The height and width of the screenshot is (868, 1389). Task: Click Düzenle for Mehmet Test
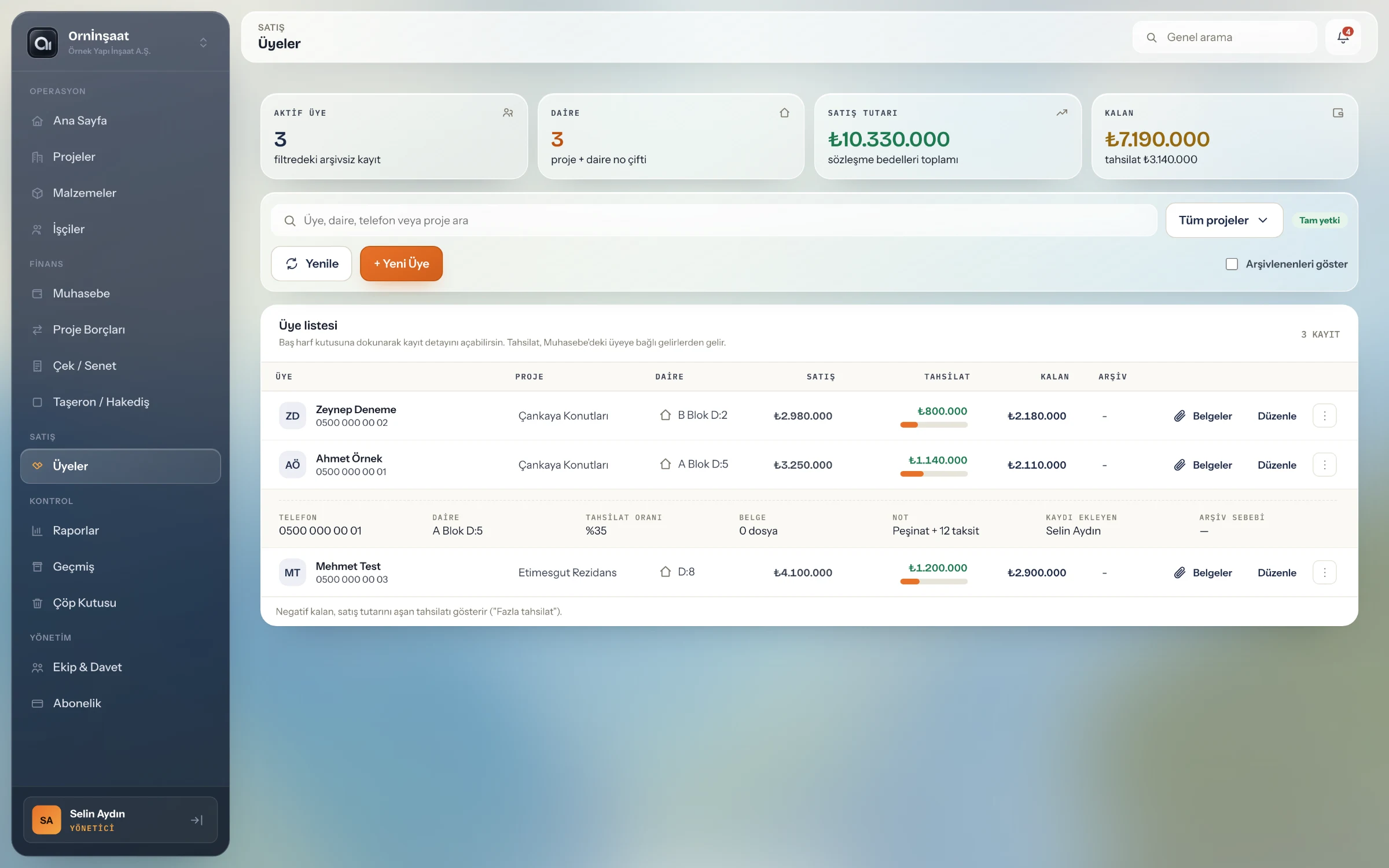click(1277, 573)
